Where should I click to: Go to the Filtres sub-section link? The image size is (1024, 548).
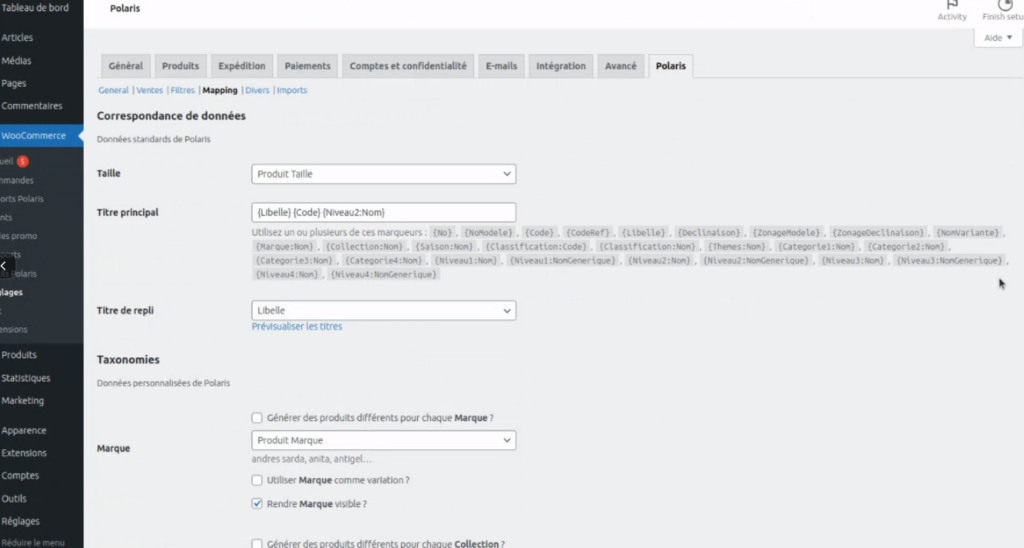183,90
